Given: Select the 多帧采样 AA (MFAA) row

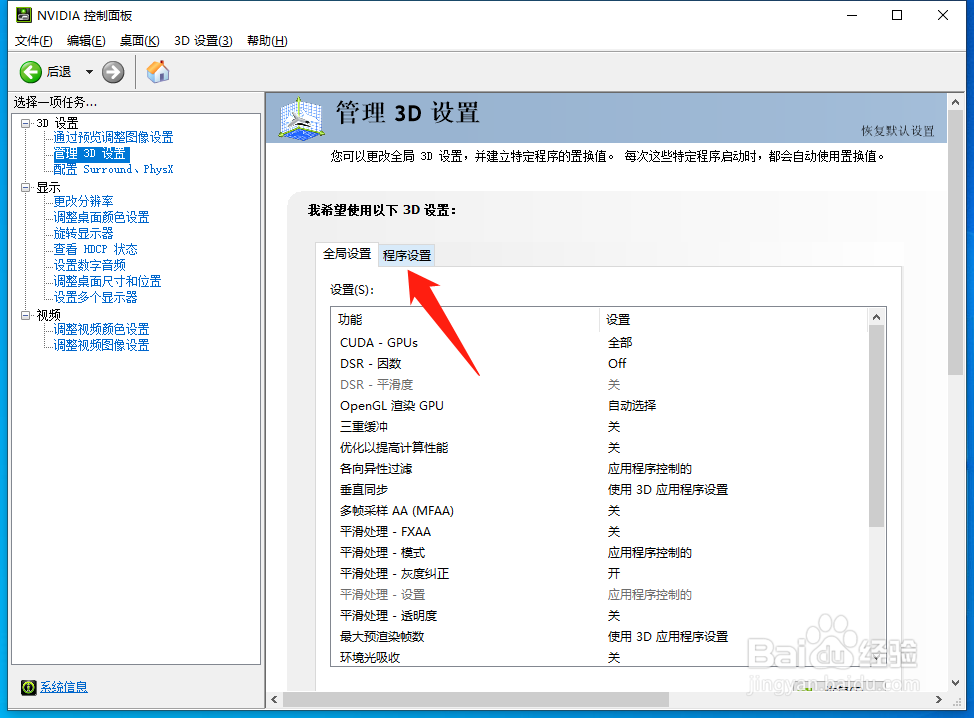Looking at the screenshot, I should tap(600, 511).
